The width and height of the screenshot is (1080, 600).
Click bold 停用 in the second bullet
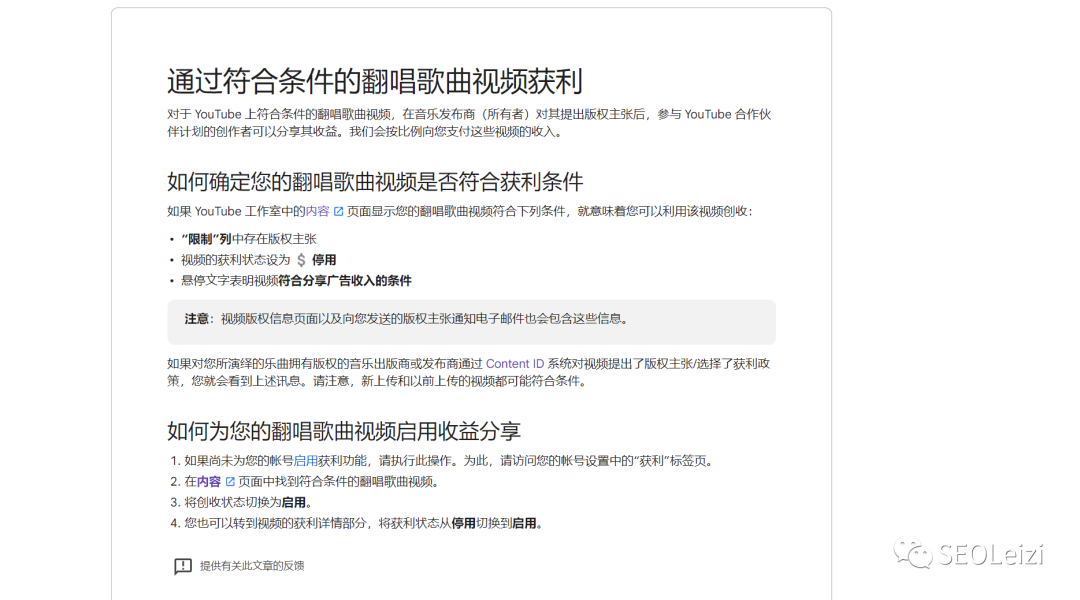click(324, 260)
